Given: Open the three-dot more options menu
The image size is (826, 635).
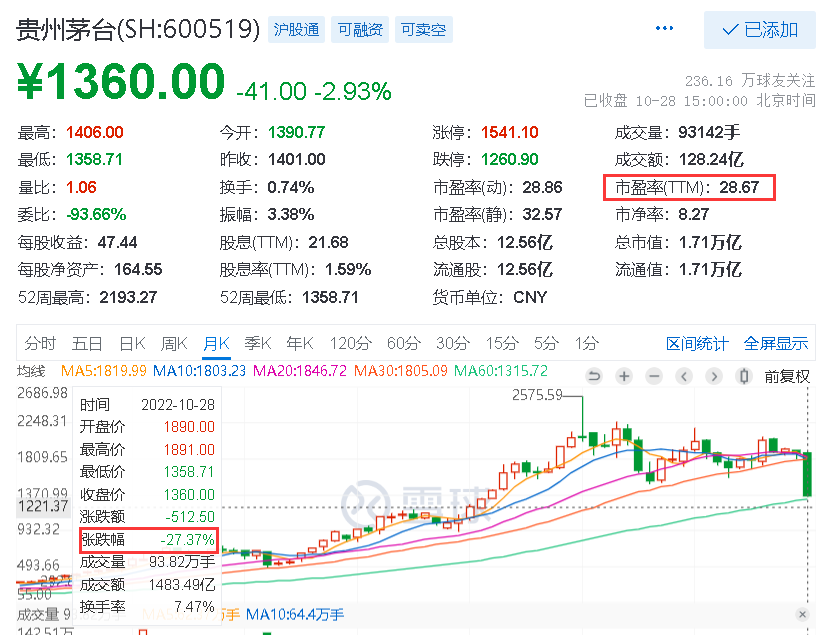Looking at the screenshot, I should (664, 28).
